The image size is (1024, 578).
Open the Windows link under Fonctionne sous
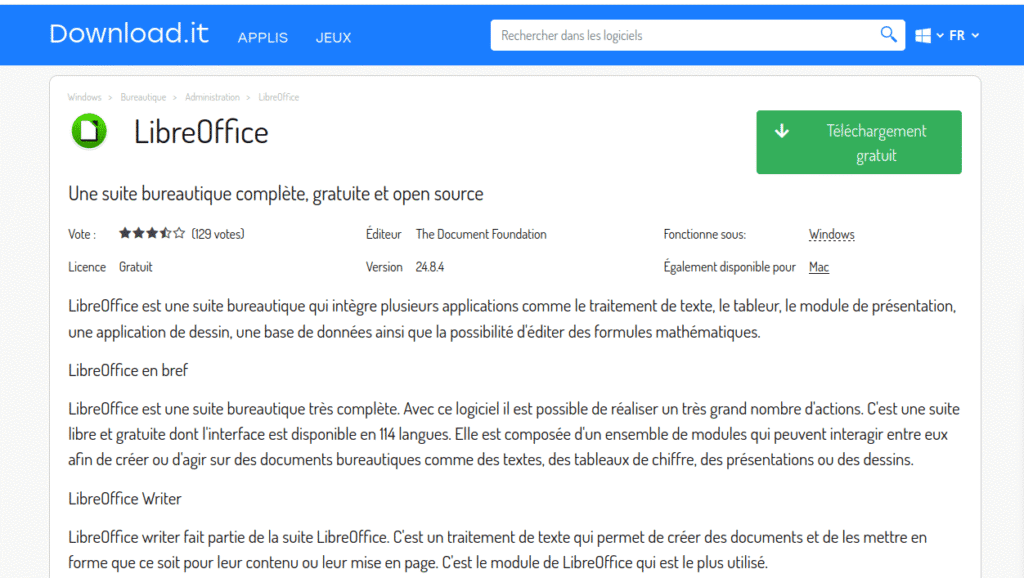[831, 235]
